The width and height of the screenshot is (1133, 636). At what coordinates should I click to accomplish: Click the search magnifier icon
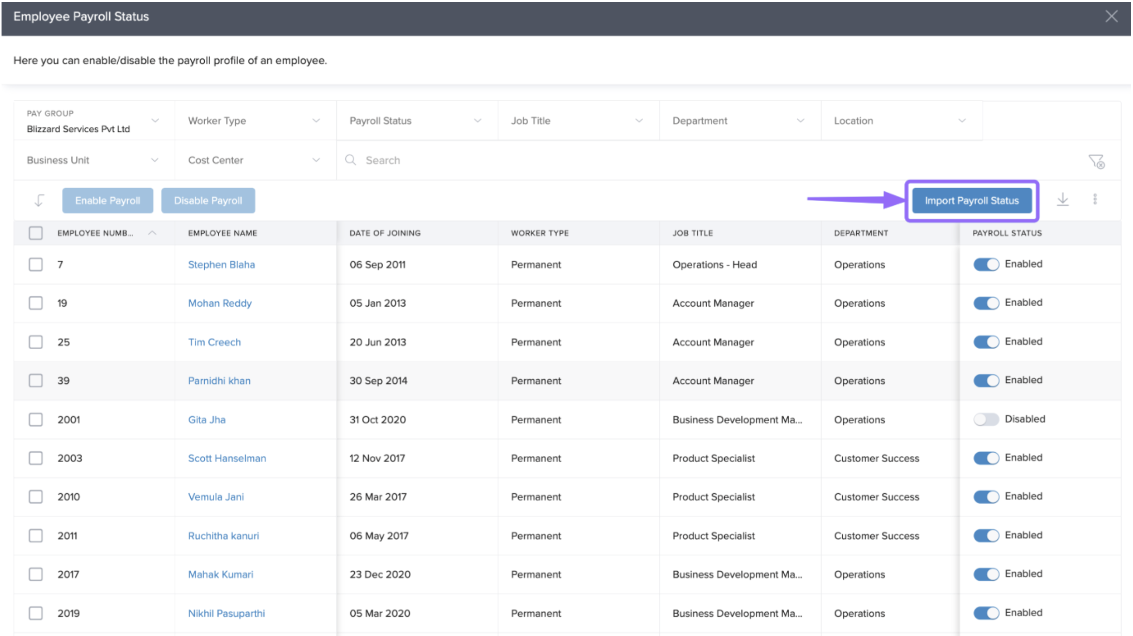pos(351,160)
